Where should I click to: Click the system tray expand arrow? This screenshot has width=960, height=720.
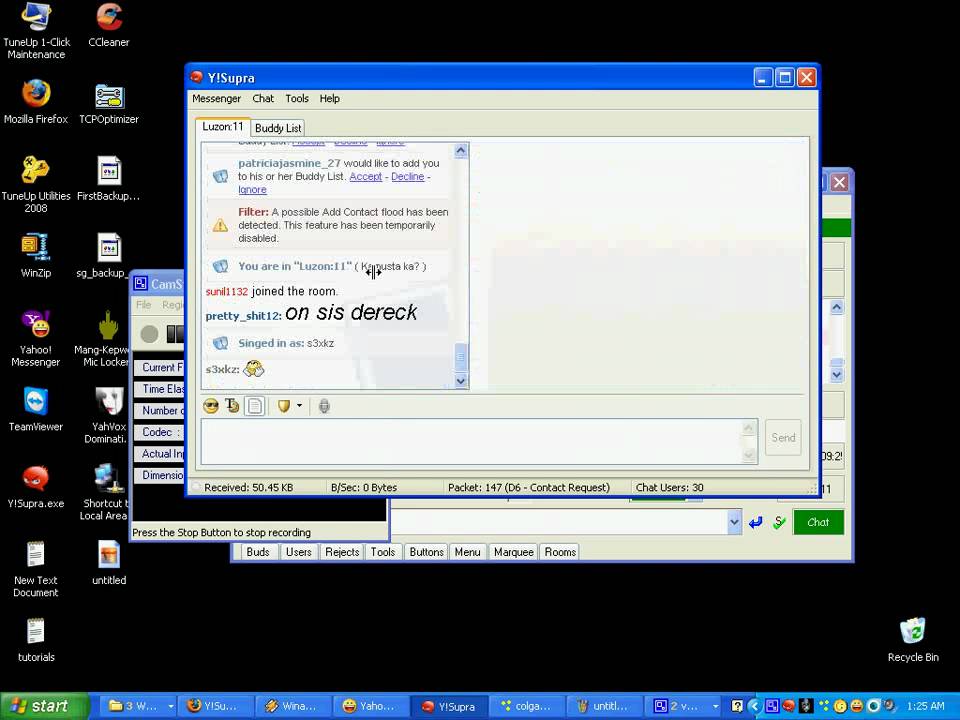coord(754,706)
